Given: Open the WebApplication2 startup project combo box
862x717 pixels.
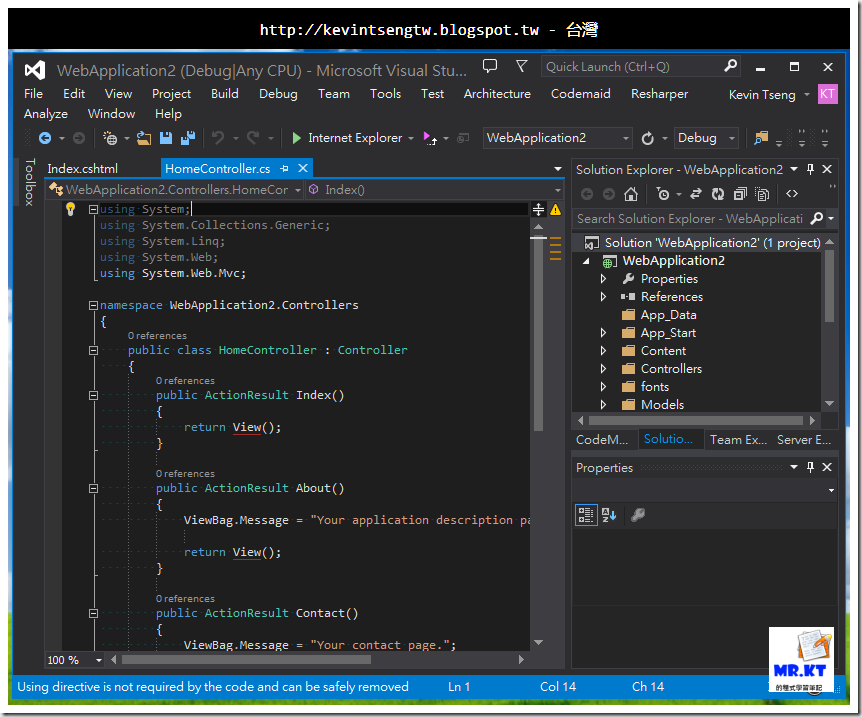Looking at the screenshot, I should pyautogui.click(x=557, y=138).
